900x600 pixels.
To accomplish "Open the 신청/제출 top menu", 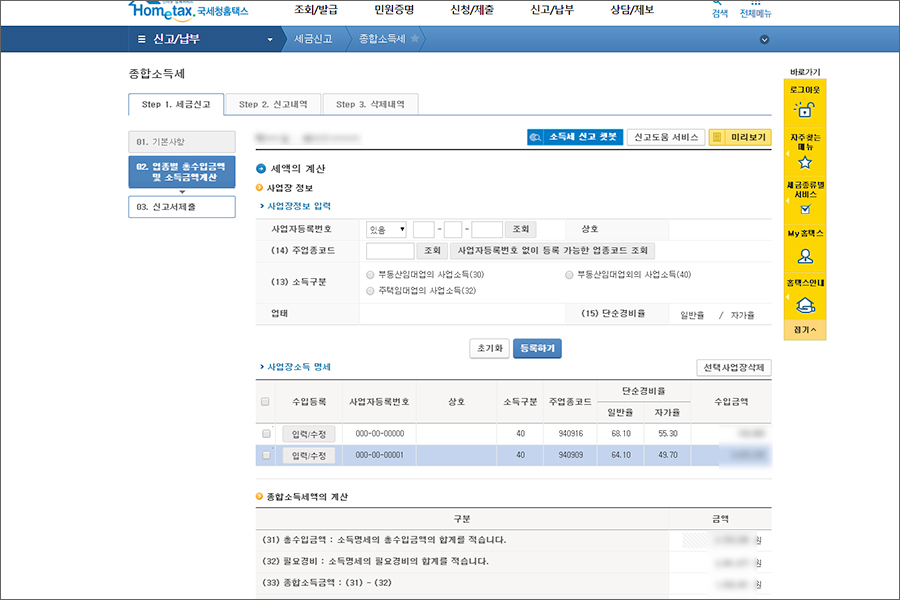I will (x=472, y=10).
